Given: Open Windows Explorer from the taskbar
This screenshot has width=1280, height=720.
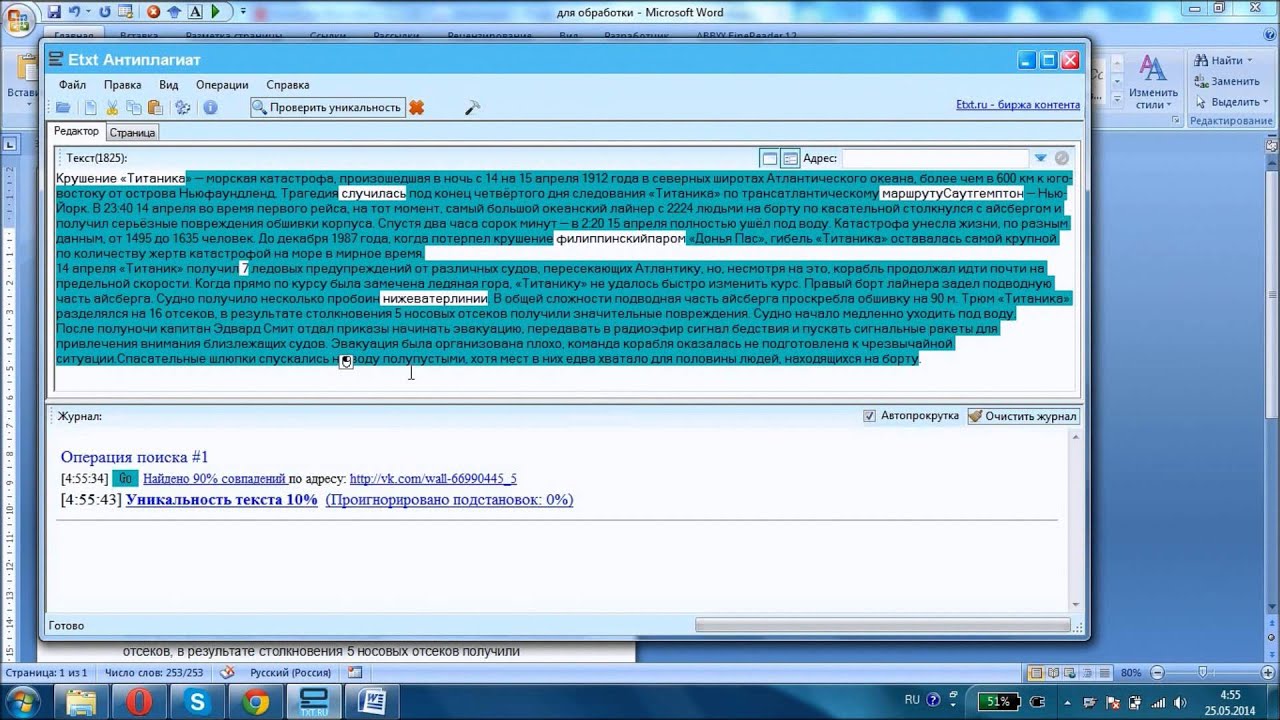Looking at the screenshot, I should [81, 701].
